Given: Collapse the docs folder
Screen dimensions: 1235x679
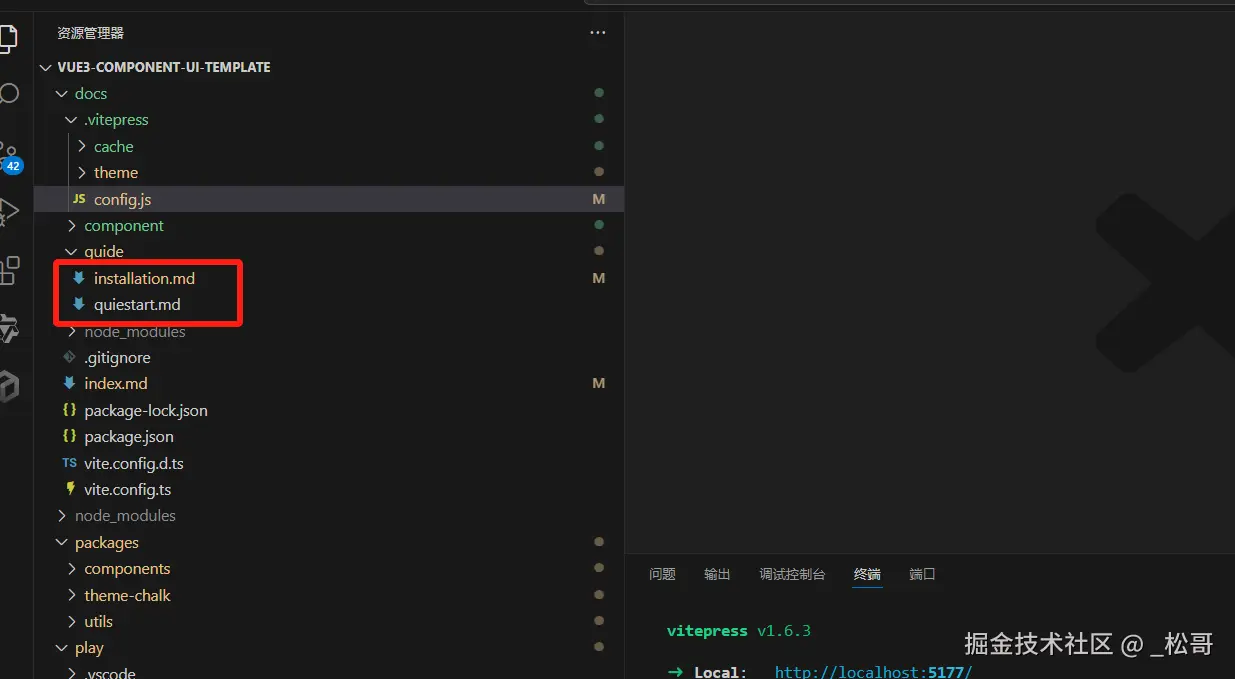Looking at the screenshot, I should (x=63, y=93).
